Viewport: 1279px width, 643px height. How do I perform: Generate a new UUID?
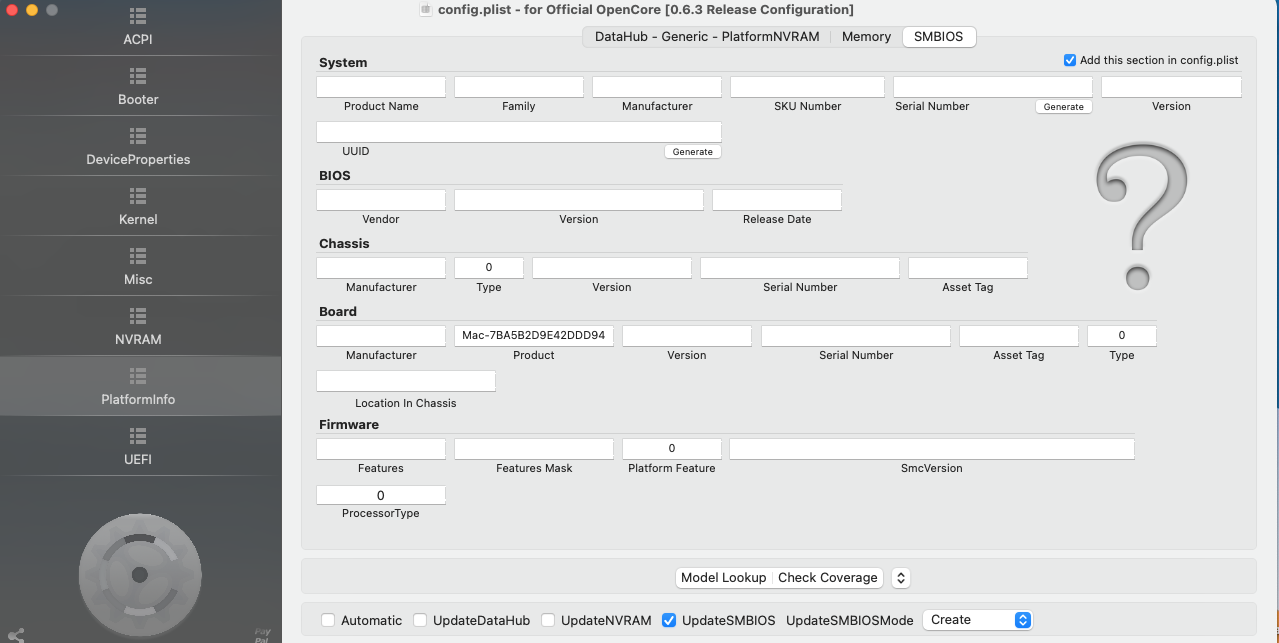tap(692, 152)
